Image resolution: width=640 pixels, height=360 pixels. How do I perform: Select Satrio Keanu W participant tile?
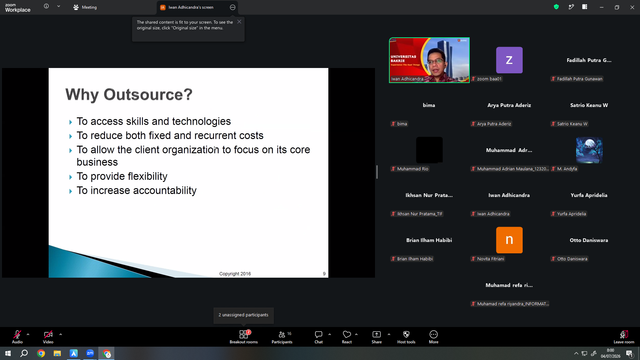pos(589,105)
